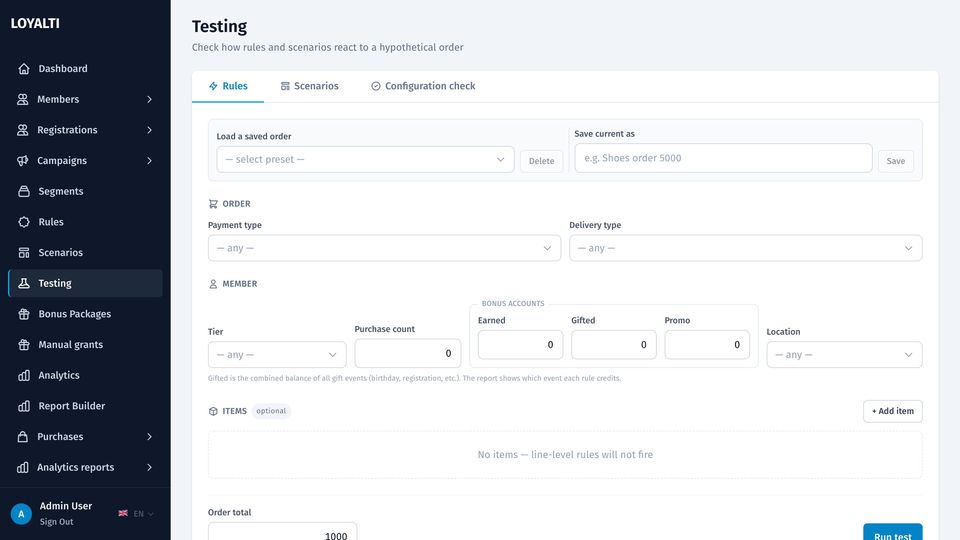This screenshot has width=960, height=540.
Task: Open Report Builder in the sidebar
Action: coord(85,406)
